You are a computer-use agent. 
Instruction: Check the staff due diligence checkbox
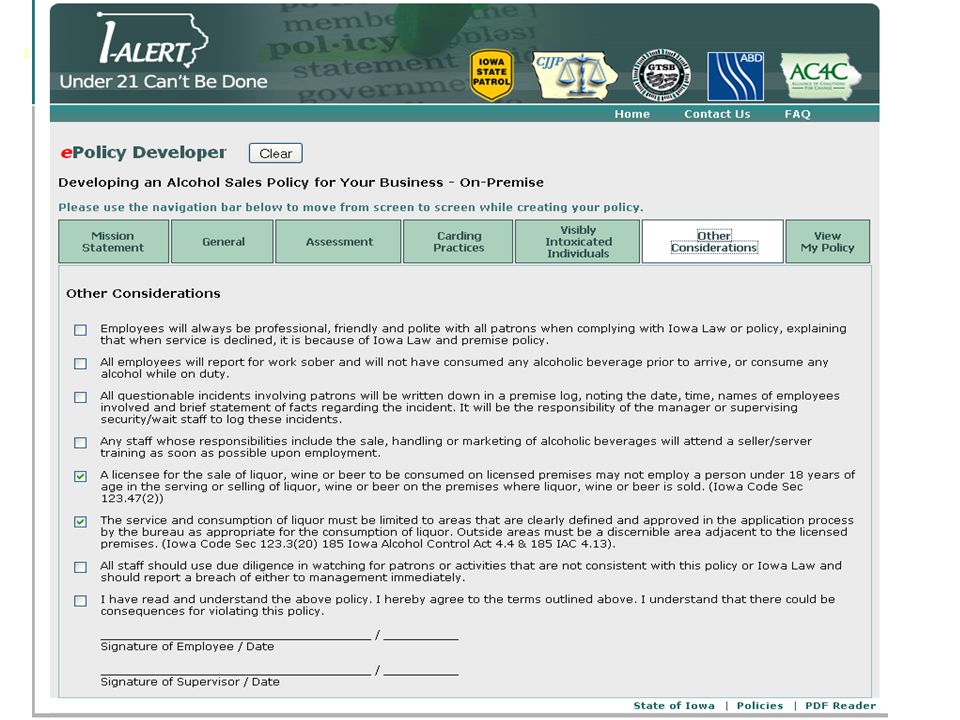(80, 568)
